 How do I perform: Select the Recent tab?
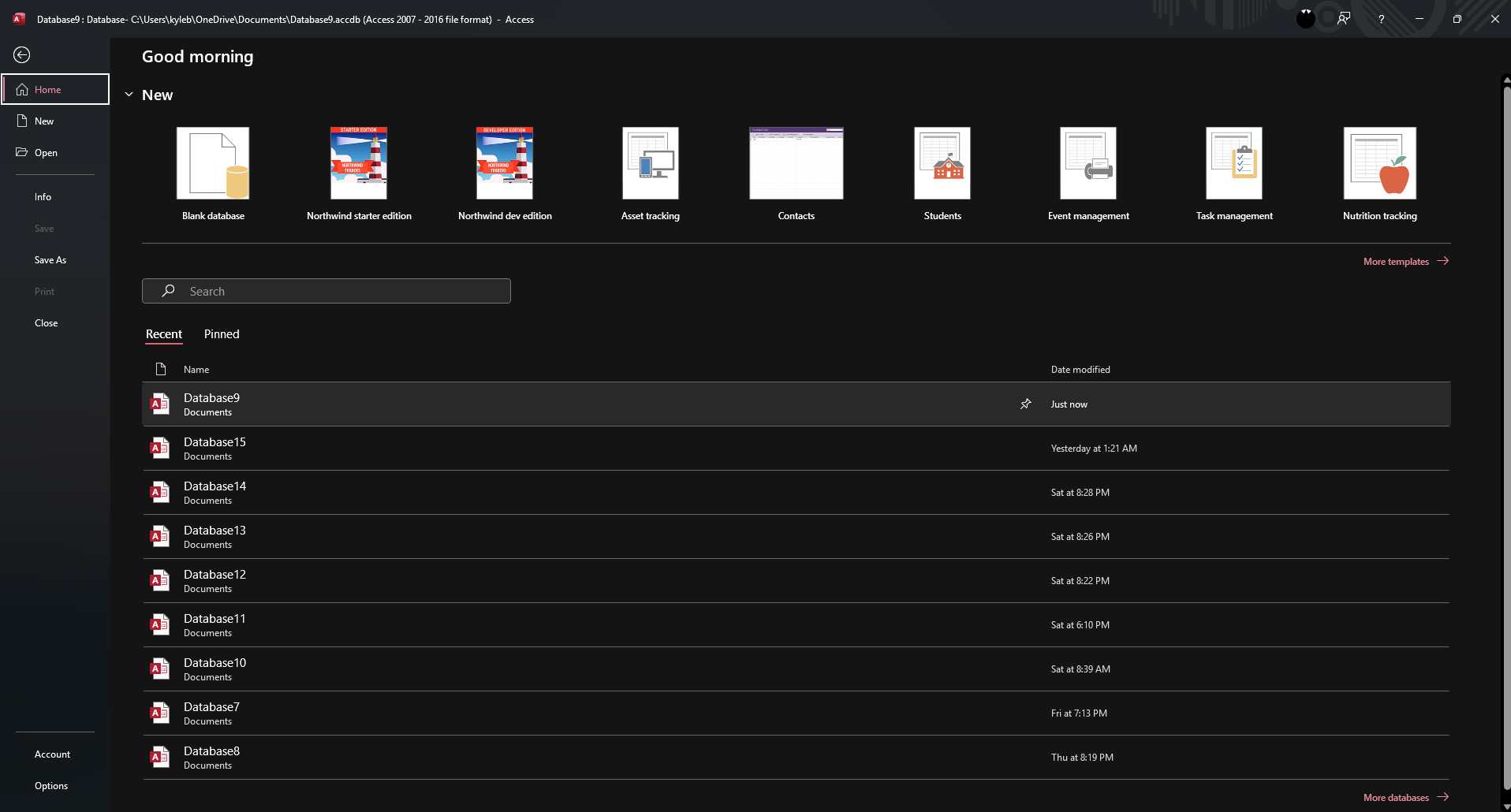pyautogui.click(x=164, y=334)
